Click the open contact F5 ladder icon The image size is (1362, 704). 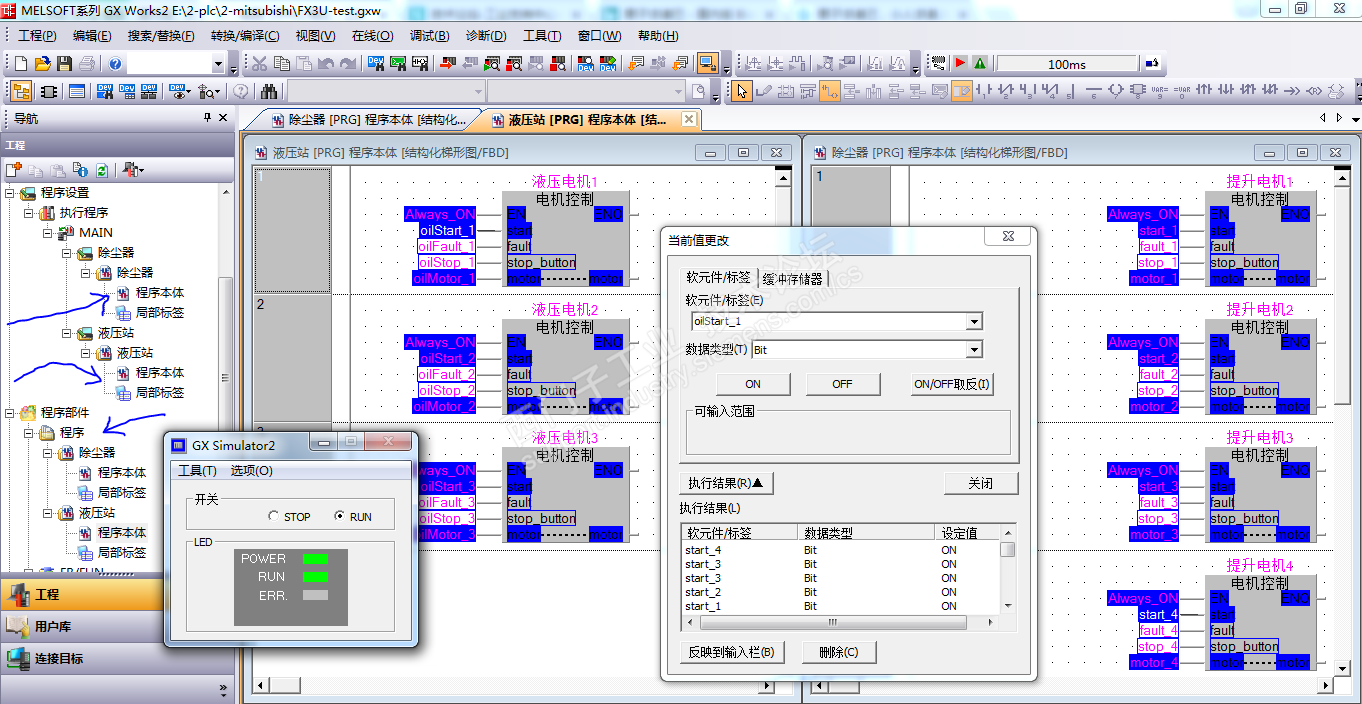[983, 91]
